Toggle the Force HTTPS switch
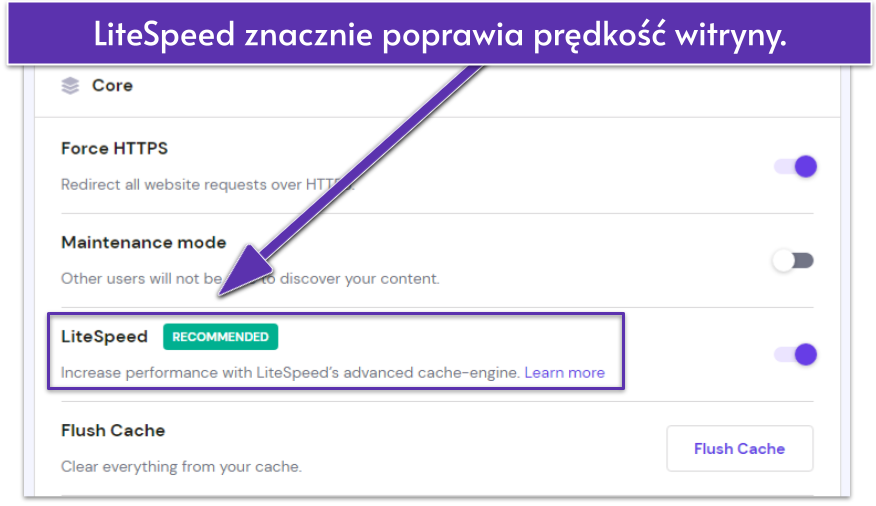 pos(796,166)
